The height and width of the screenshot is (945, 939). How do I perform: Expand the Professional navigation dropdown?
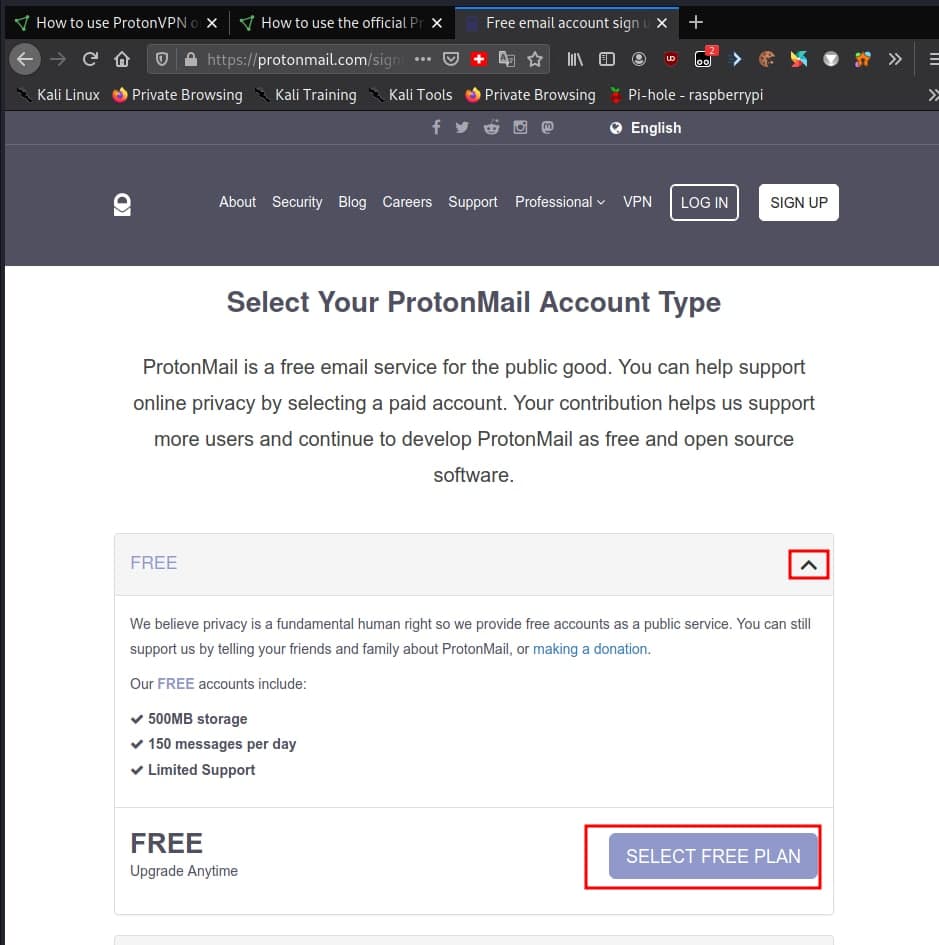tap(560, 202)
